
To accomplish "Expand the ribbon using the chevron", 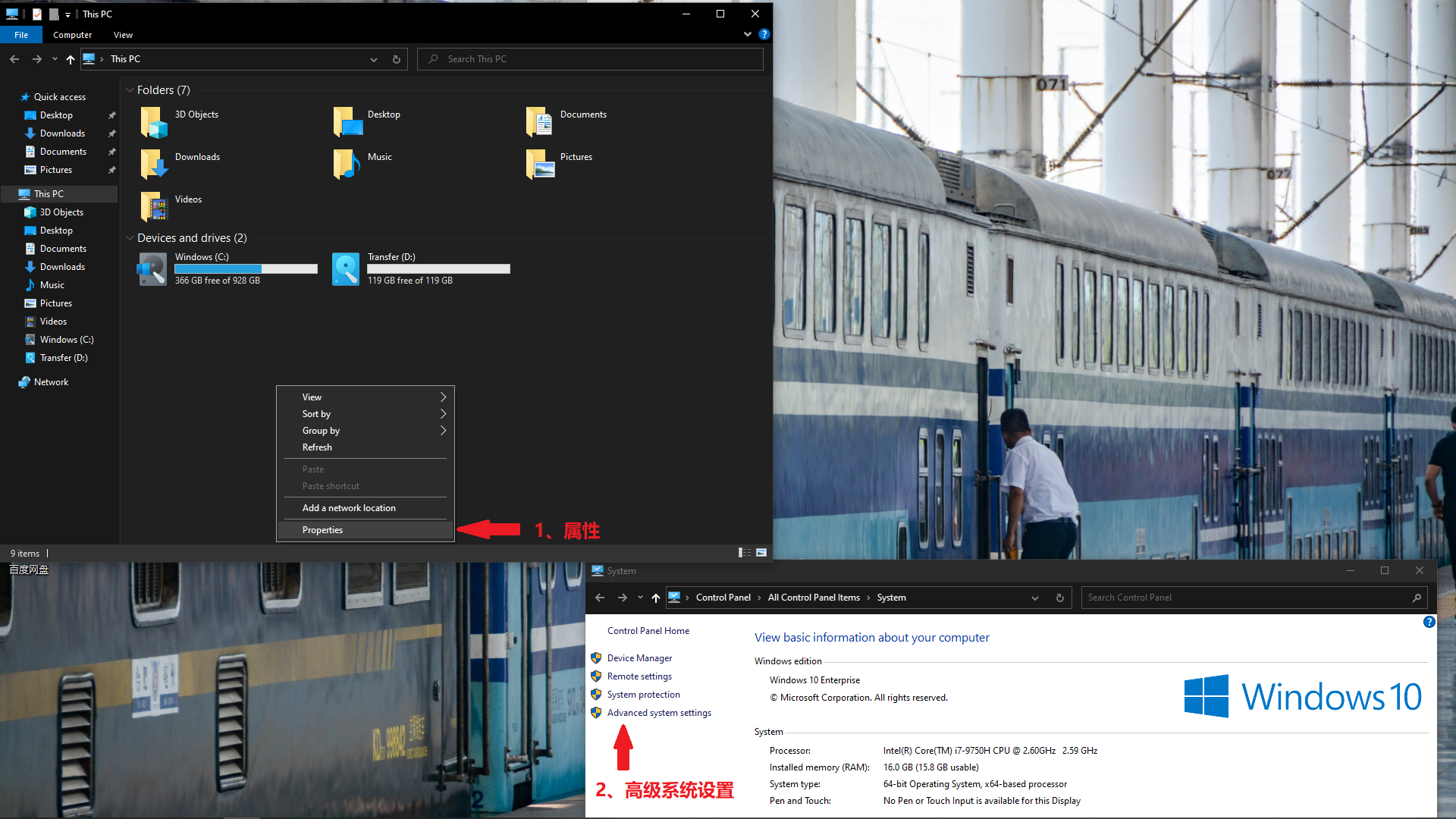I will coord(748,34).
